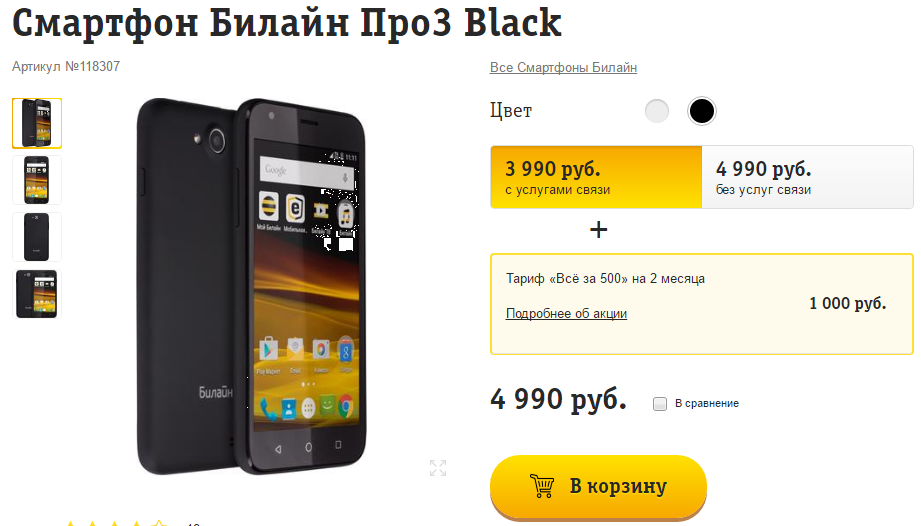Click the tariff 'Всё за 500' offer box
The image size is (921, 526).
click(702, 304)
